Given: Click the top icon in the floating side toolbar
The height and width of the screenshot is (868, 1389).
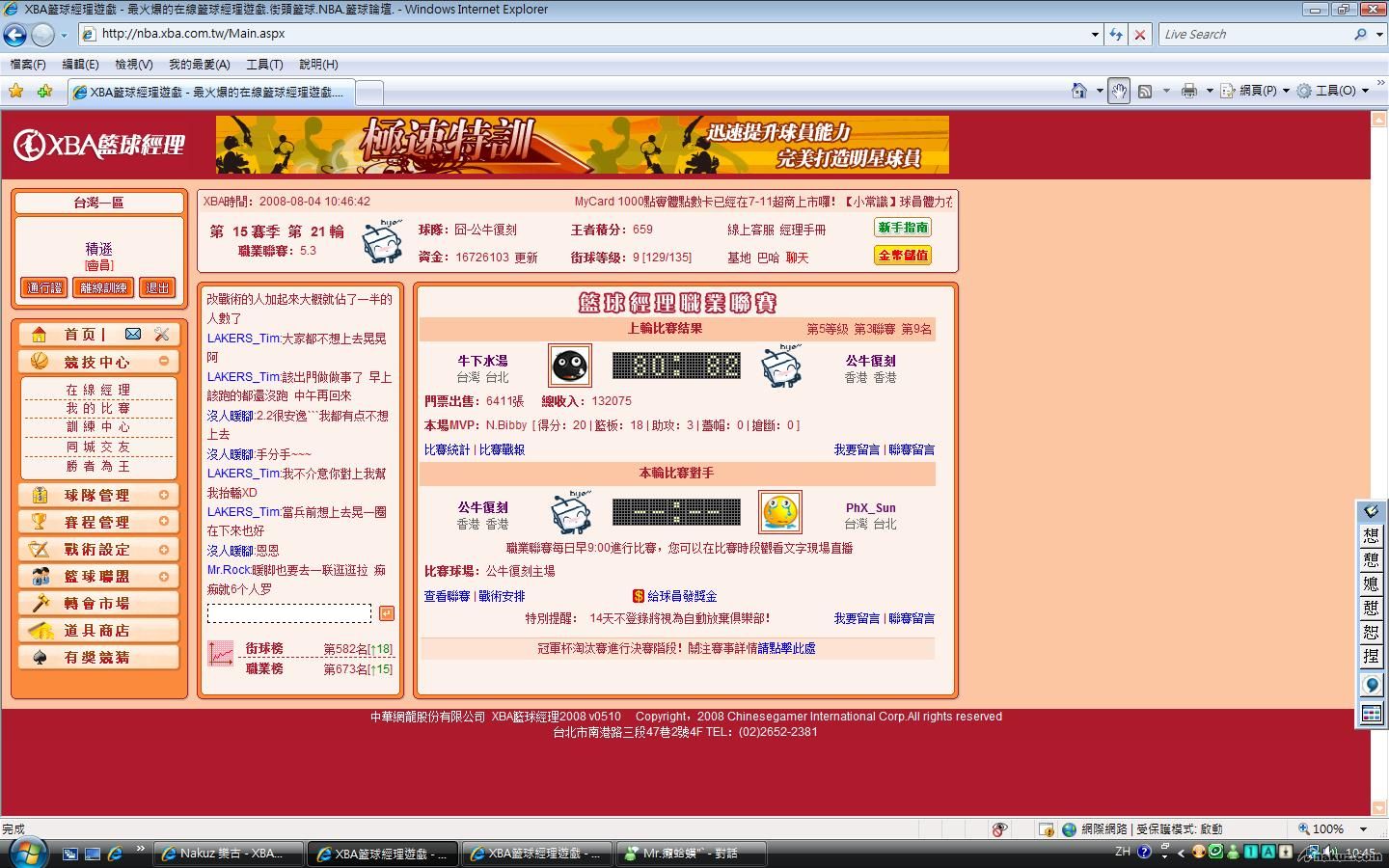Looking at the screenshot, I should pos(1371,511).
